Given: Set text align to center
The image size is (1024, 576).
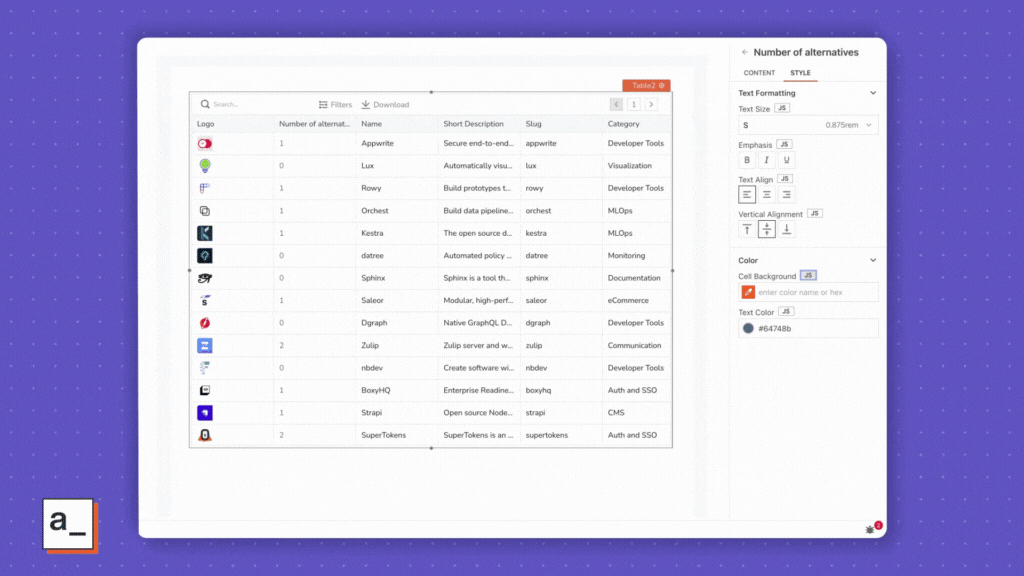Looking at the screenshot, I should (x=767, y=195).
